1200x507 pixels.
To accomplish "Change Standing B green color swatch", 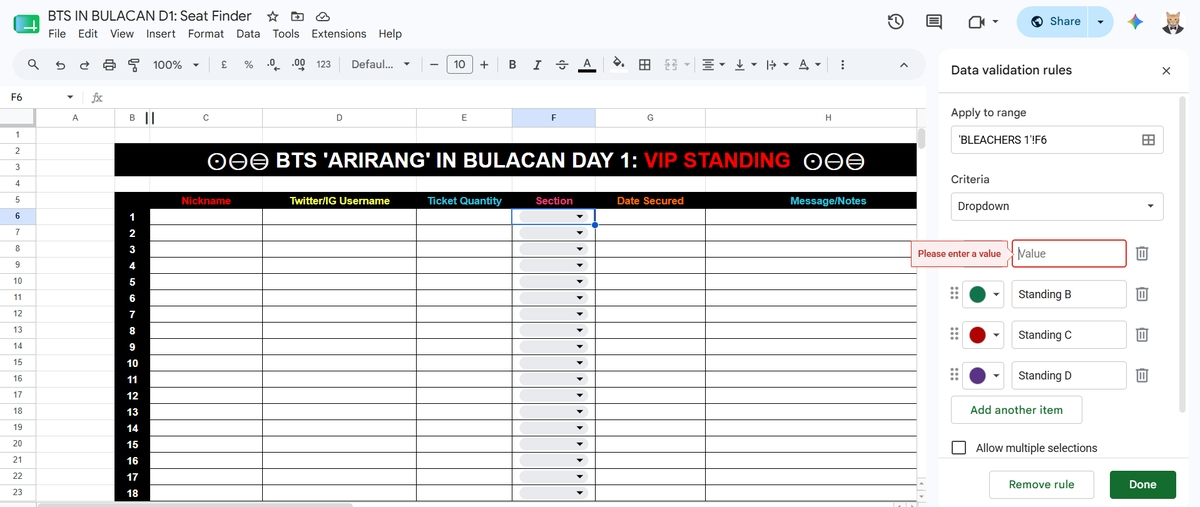I will [x=984, y=294].
